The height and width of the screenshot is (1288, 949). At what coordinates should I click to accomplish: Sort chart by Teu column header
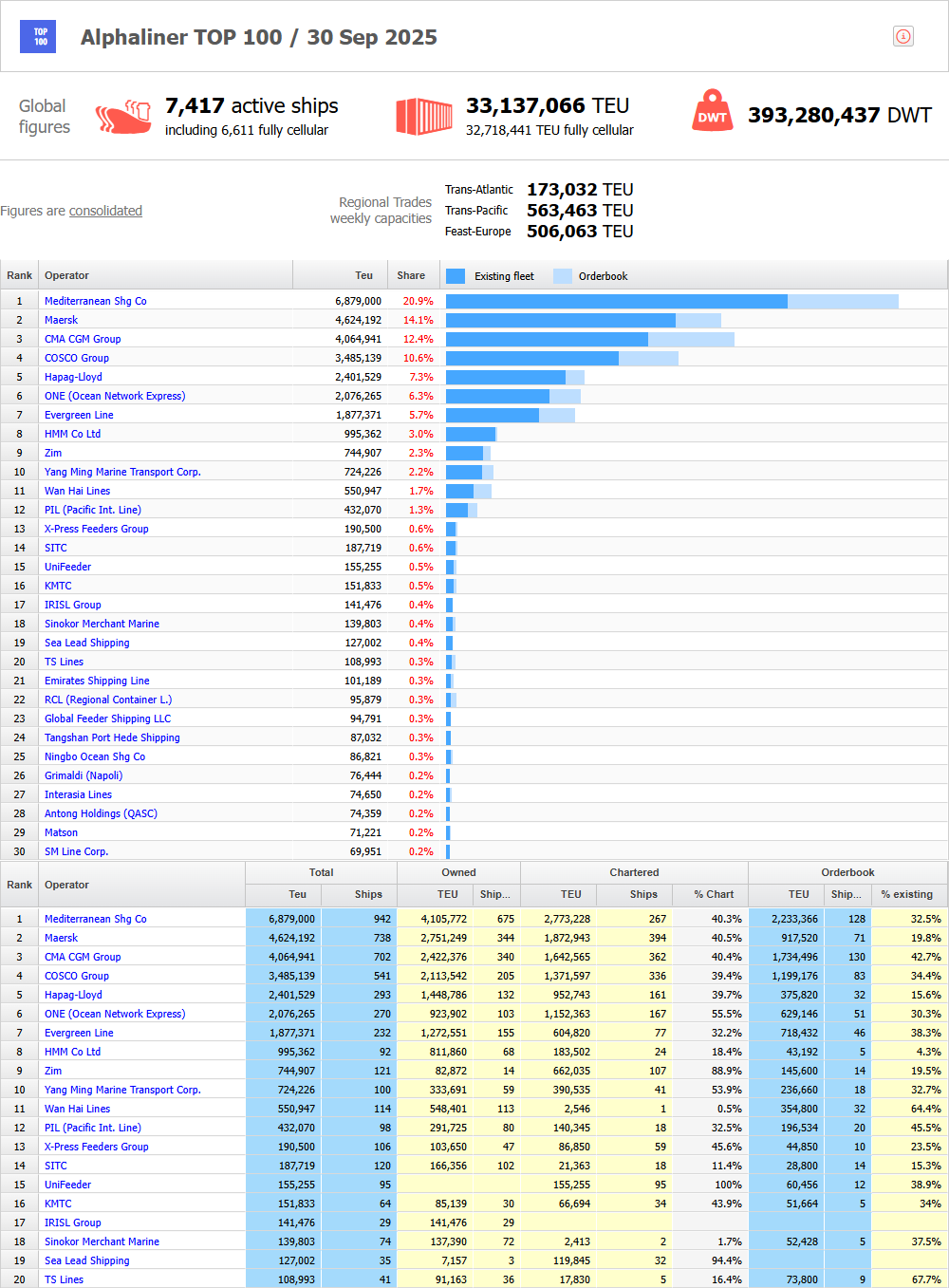tap(363, 275)
